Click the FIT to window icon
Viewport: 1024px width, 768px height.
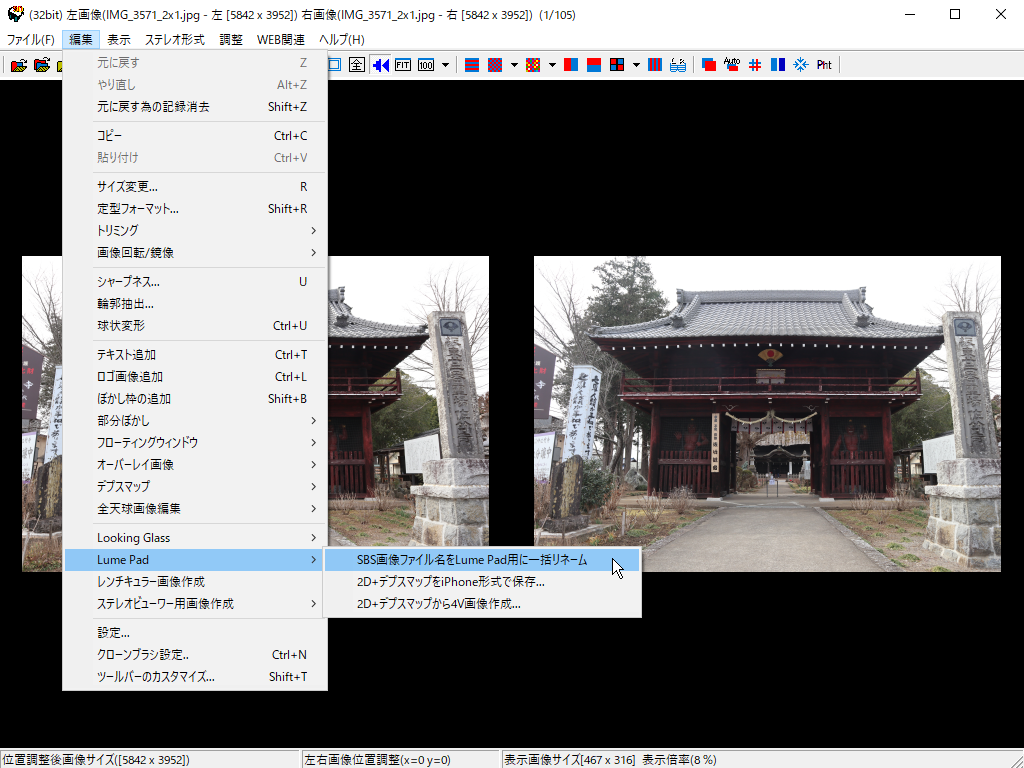tap(403, 65)
